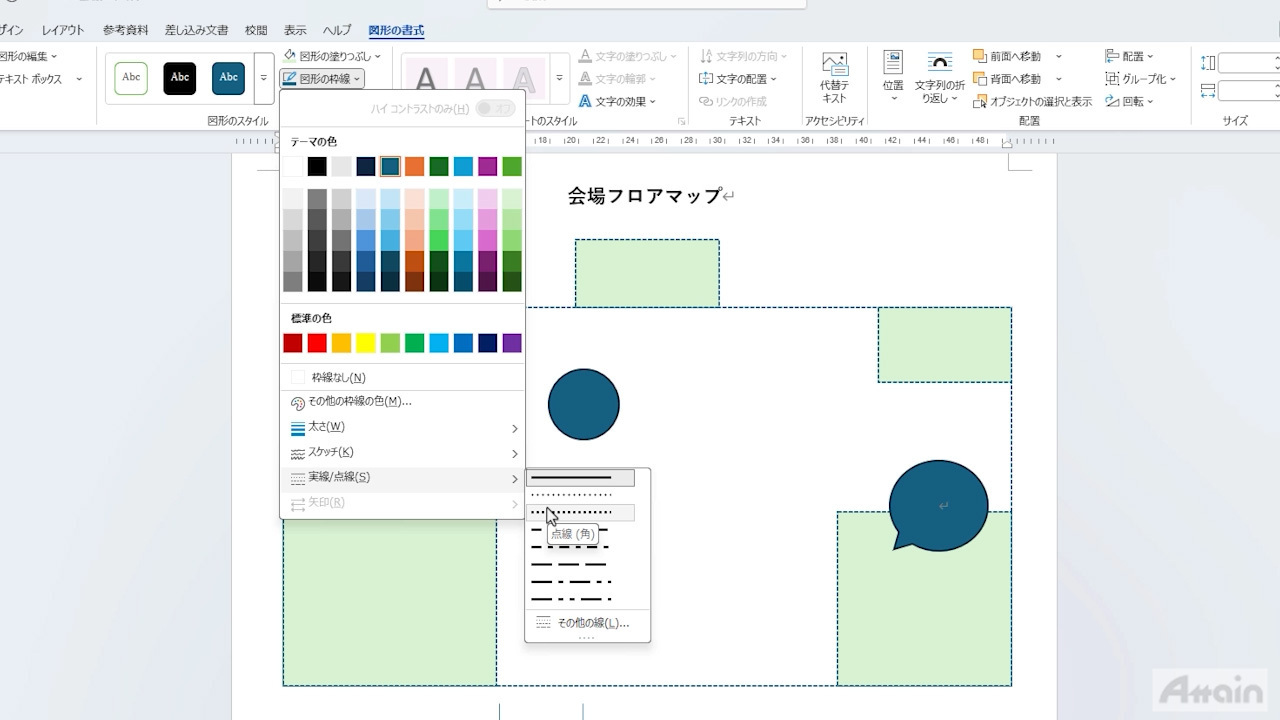This screenshot has height=720, width=1280.
Task: Open 文字の配置 text alignment menu
Action: tap(738, 78)
